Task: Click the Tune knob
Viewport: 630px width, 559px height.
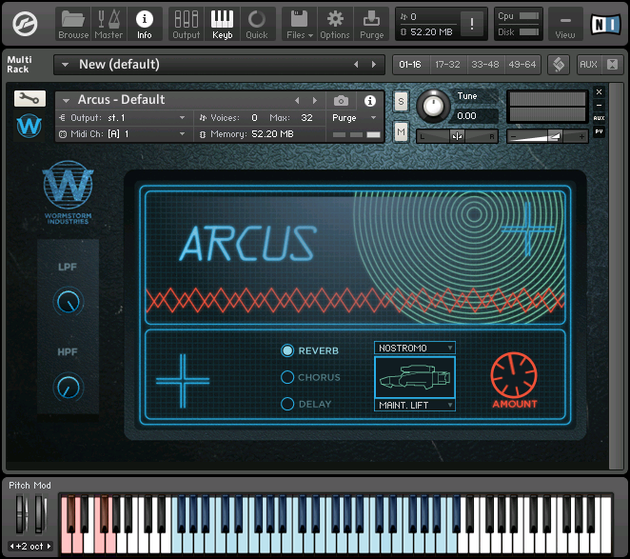Action: point(433,106)
